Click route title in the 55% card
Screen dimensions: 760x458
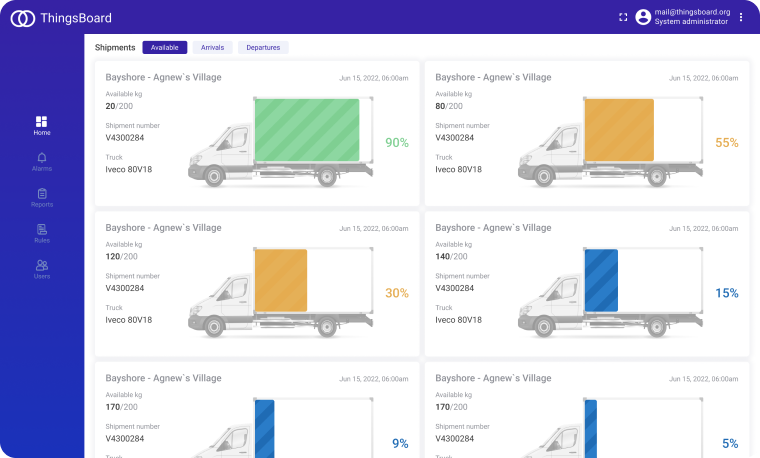tap(493, 77)
